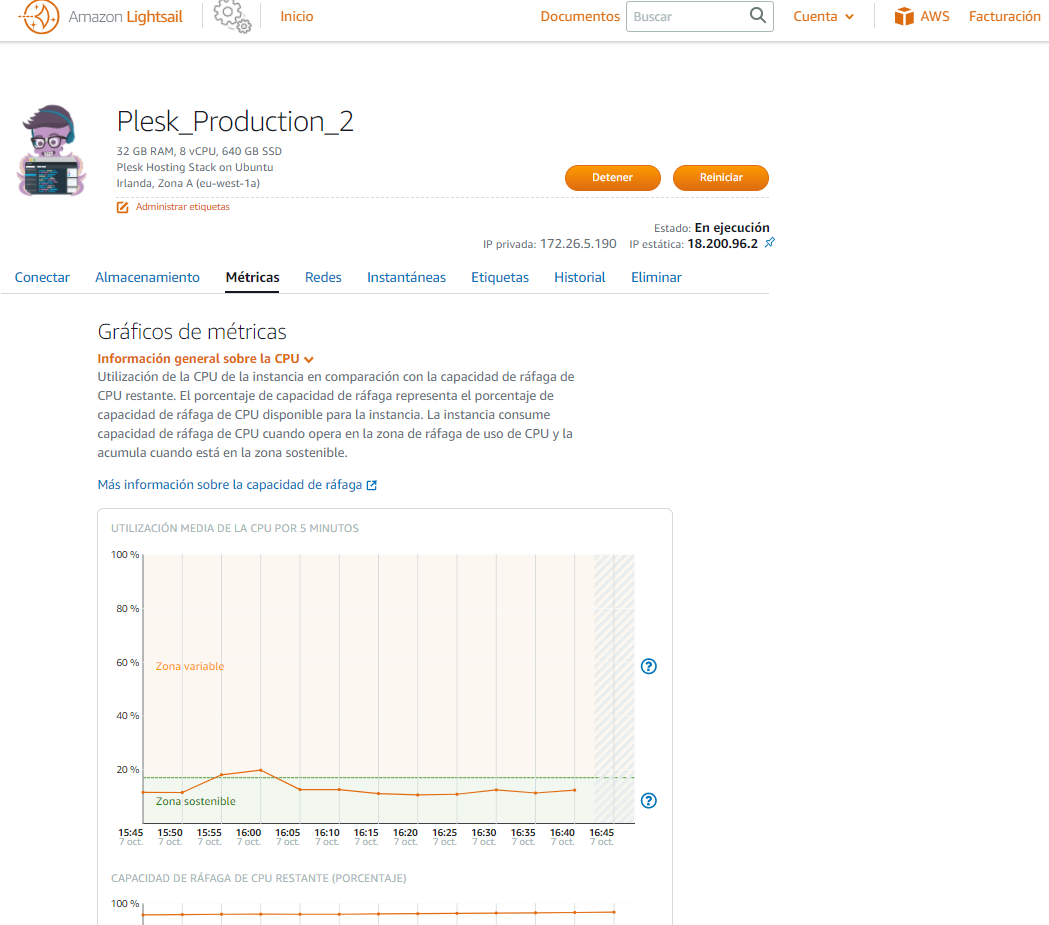Click the pin icon next to static IP
Viewport: 1049px width, 925px height.
click(769, 243)
